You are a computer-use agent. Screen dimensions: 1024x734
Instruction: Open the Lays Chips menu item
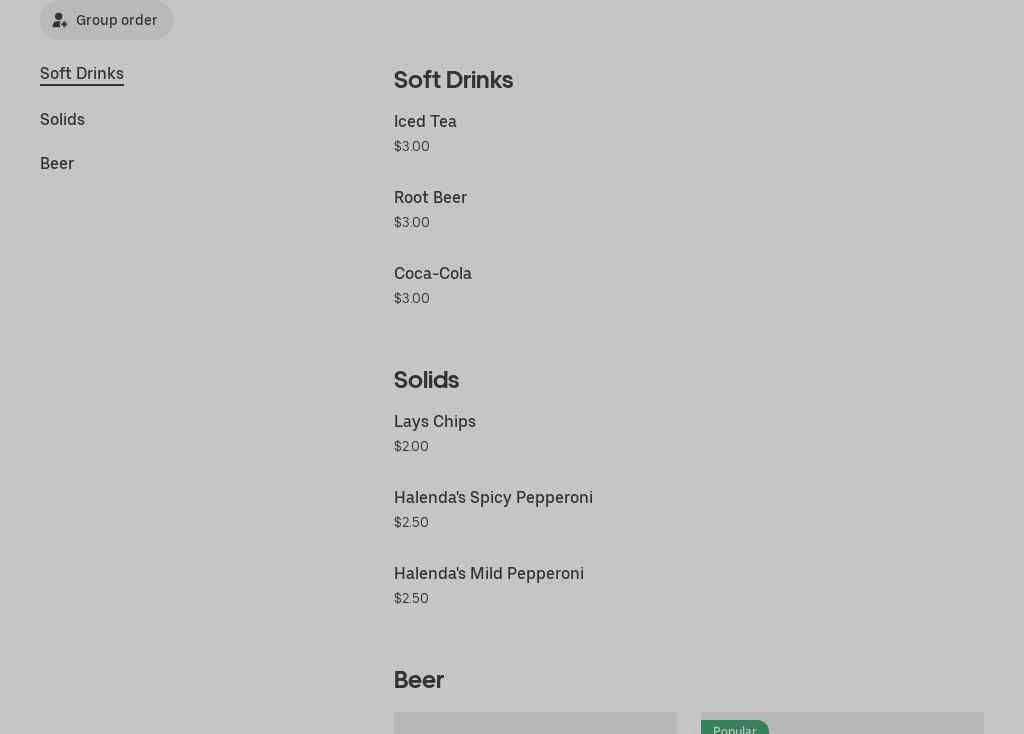pyautogui.click(x=435, y=421)
